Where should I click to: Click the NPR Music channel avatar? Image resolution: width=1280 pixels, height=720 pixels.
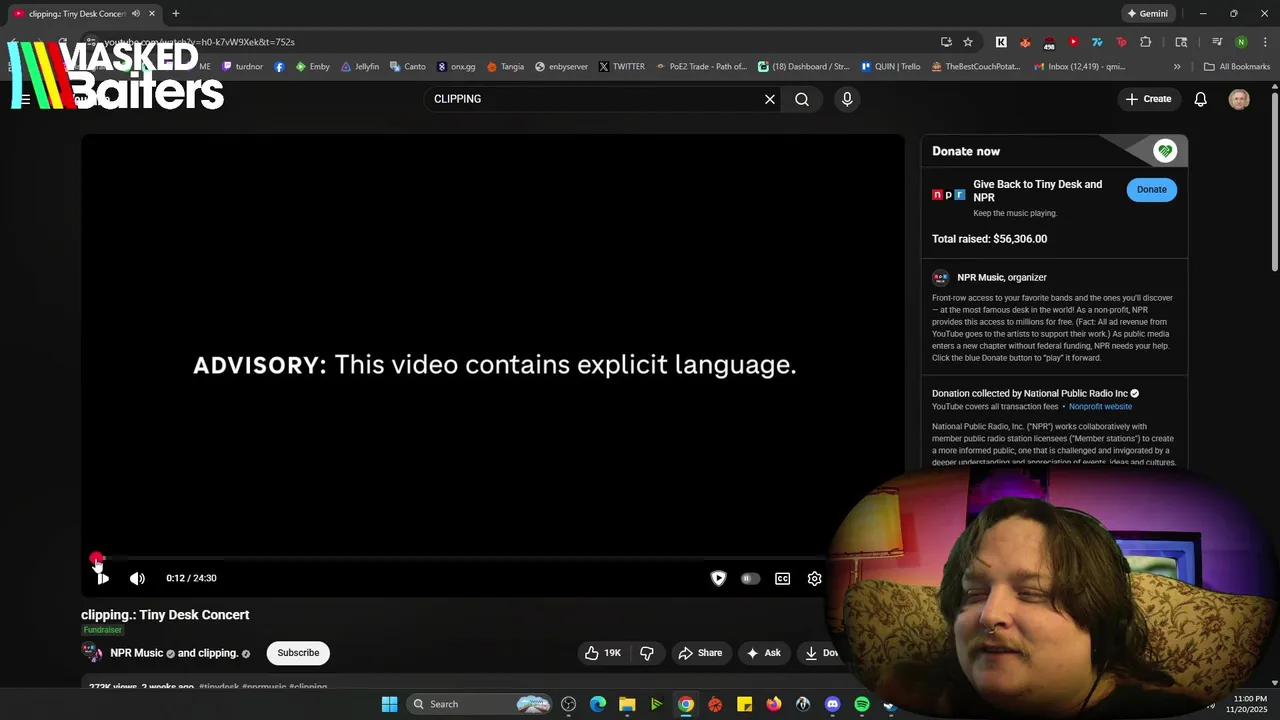(92, 653)
